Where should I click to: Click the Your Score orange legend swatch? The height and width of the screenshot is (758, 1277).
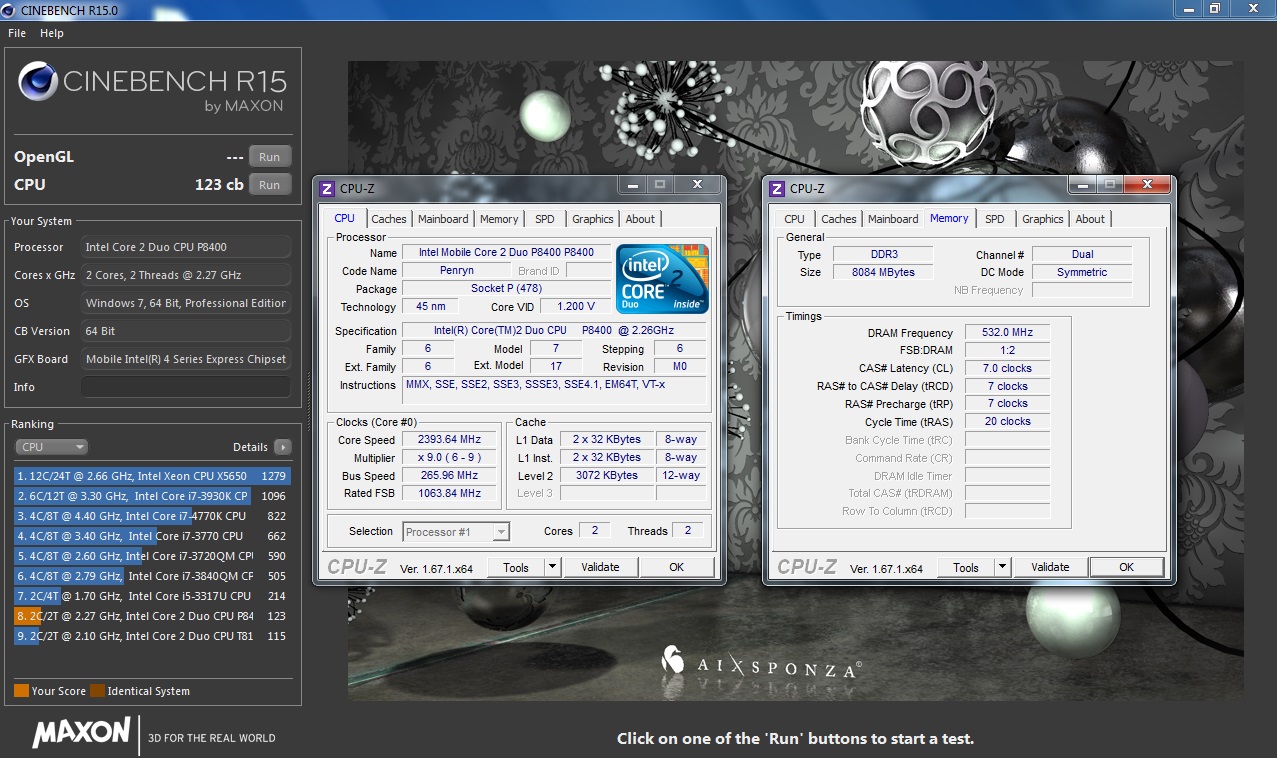(21, 690)
